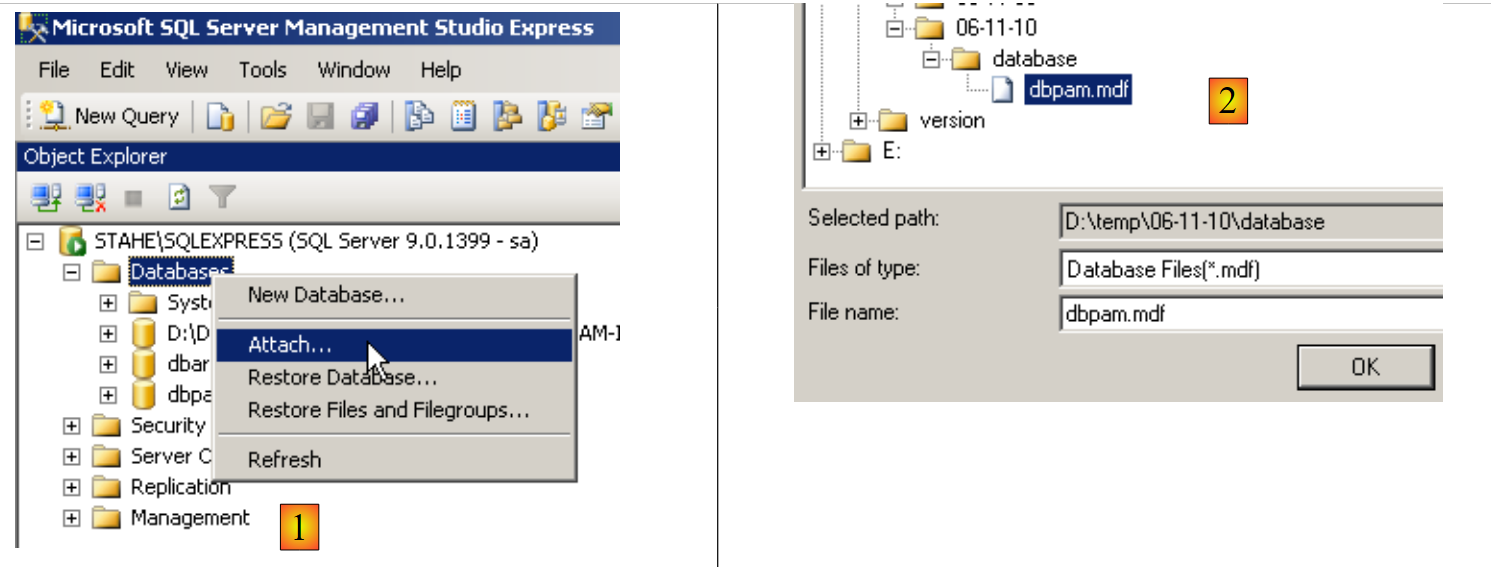Click the Object Explorer filter funnel icon
This screenshot has height=567, width=1491.
(x=222, y=197)
